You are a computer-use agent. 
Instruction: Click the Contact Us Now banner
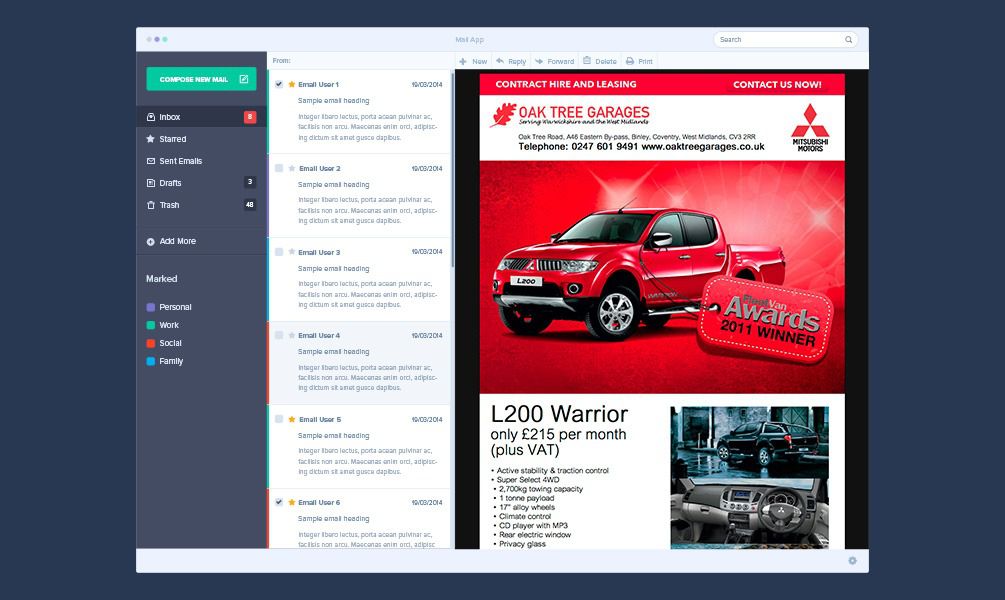click(x=777, y=84)
